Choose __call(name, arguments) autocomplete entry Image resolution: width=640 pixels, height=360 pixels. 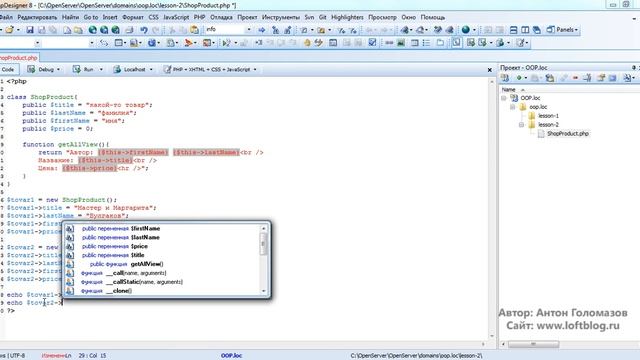tap(162, 273)
